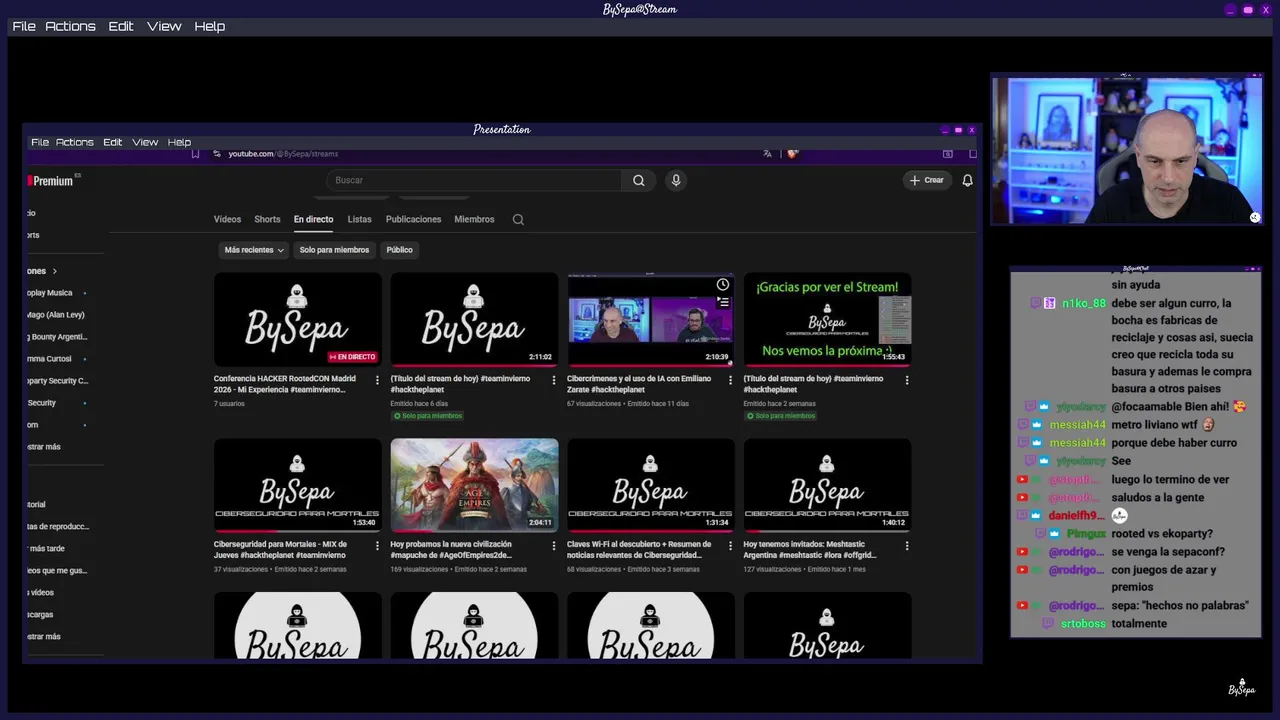This screenshot has width=1280, height=720.
Task: Click the Crear button
Action: point(927,180)
